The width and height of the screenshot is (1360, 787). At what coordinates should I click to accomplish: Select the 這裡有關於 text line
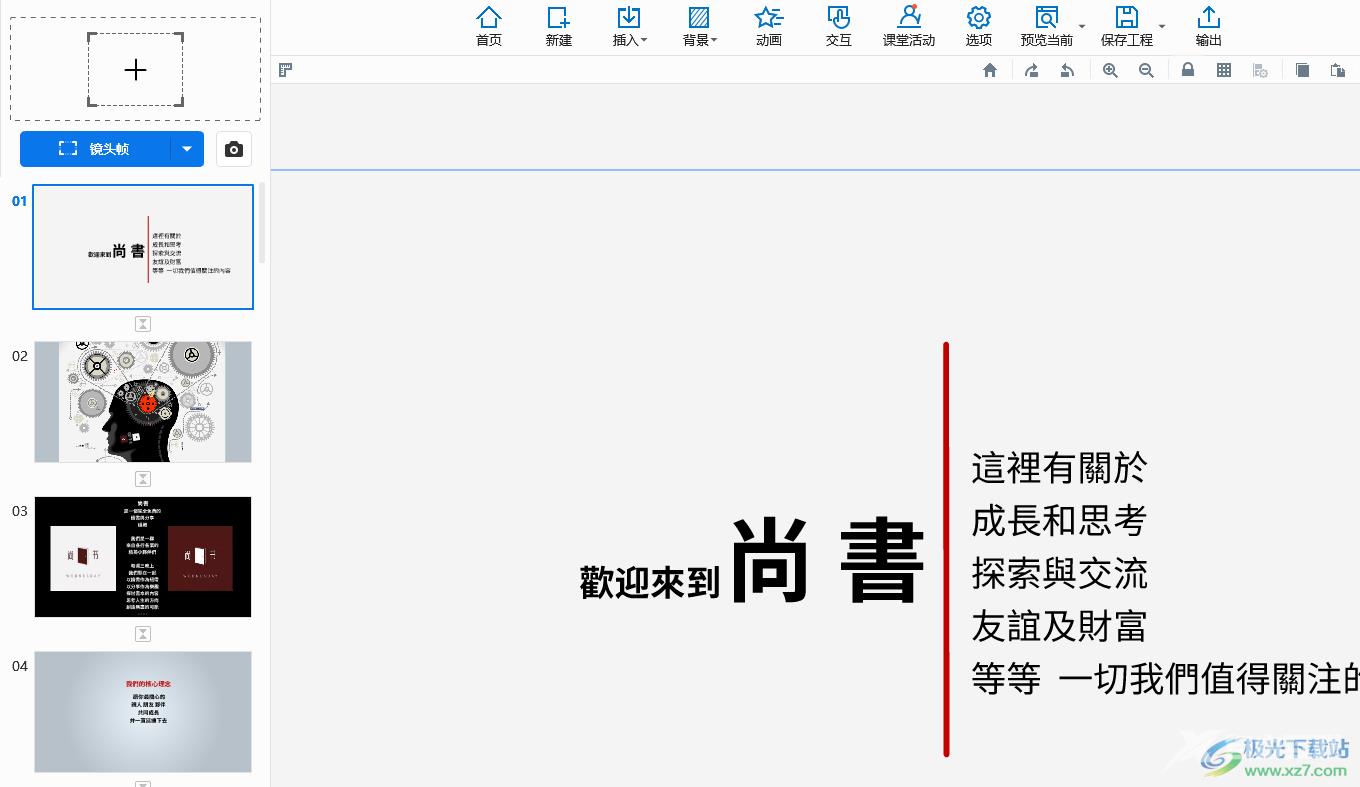click(x=1059, y=468)
